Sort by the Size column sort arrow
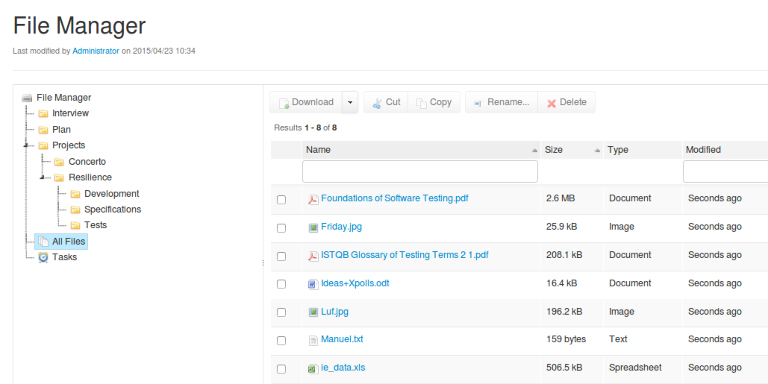The image size is (768, 384). click(598, 150)
